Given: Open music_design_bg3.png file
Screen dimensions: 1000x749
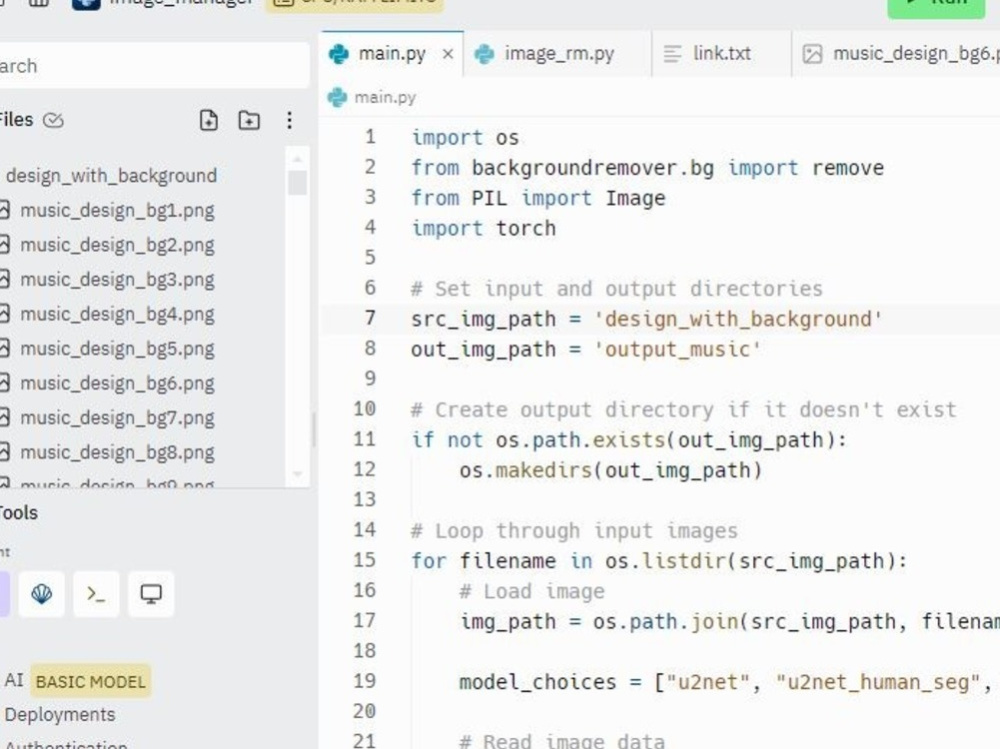Looking at the screenshot, I should (x=117, y=279).
